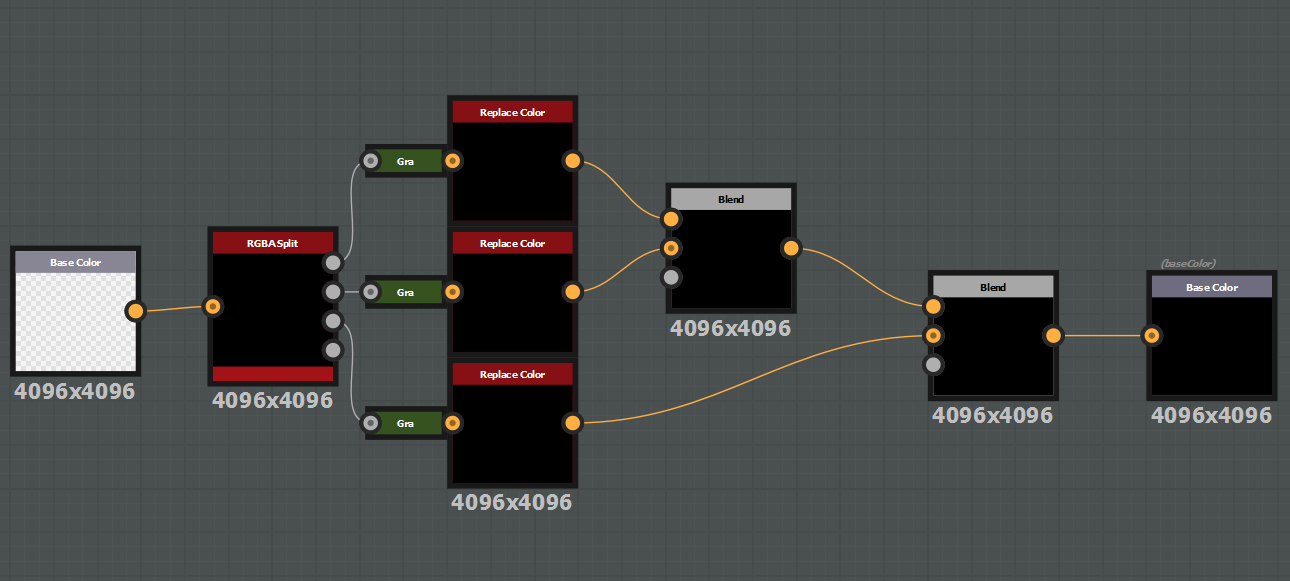Click the 4096x4096 label under the first Blend node
1290x581 pixels.
(731, 328)
